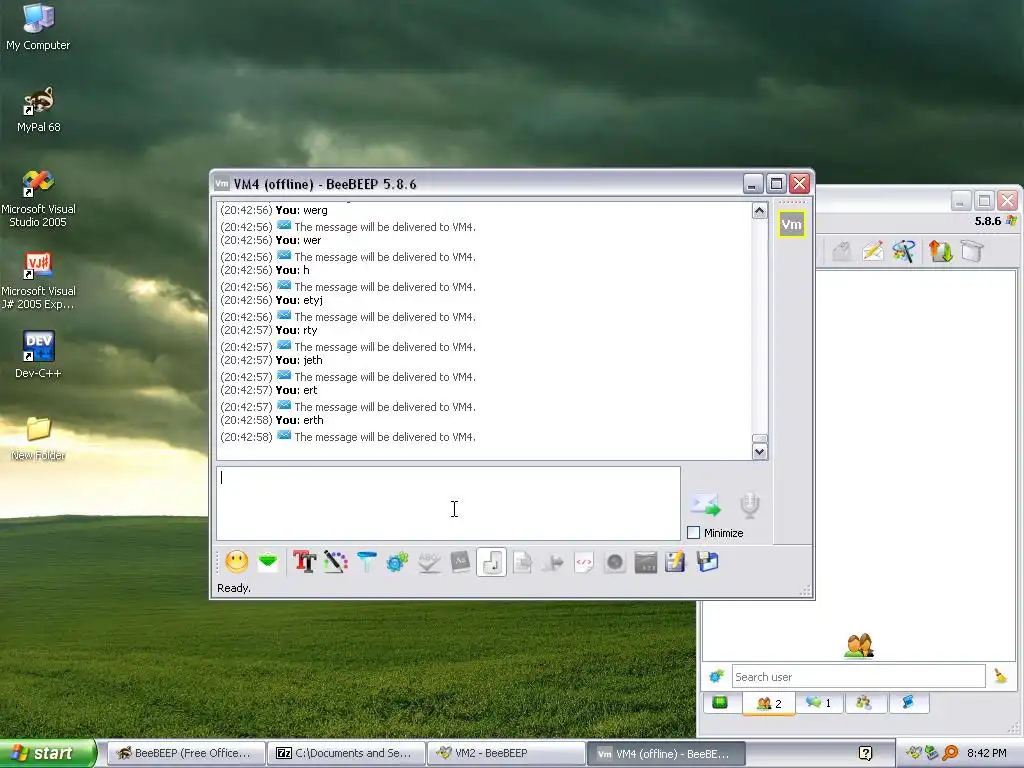1024x768 pixels.
Task: Open My Computer desktop icon
Action: (x=38, y=27)
